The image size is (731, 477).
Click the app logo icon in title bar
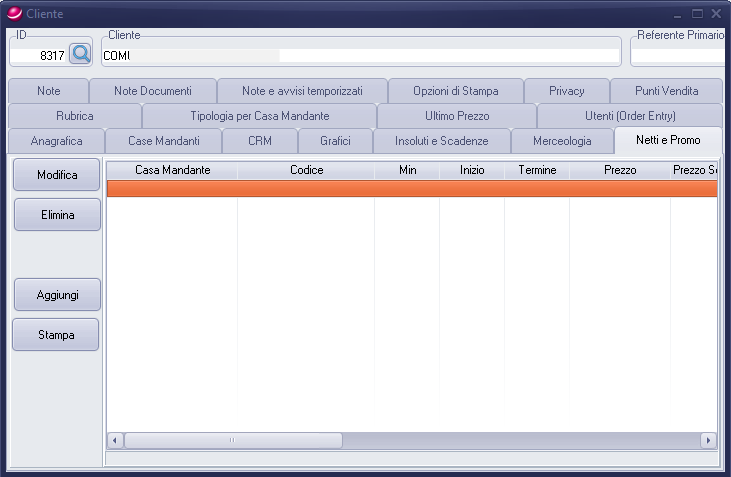point(12,13)
